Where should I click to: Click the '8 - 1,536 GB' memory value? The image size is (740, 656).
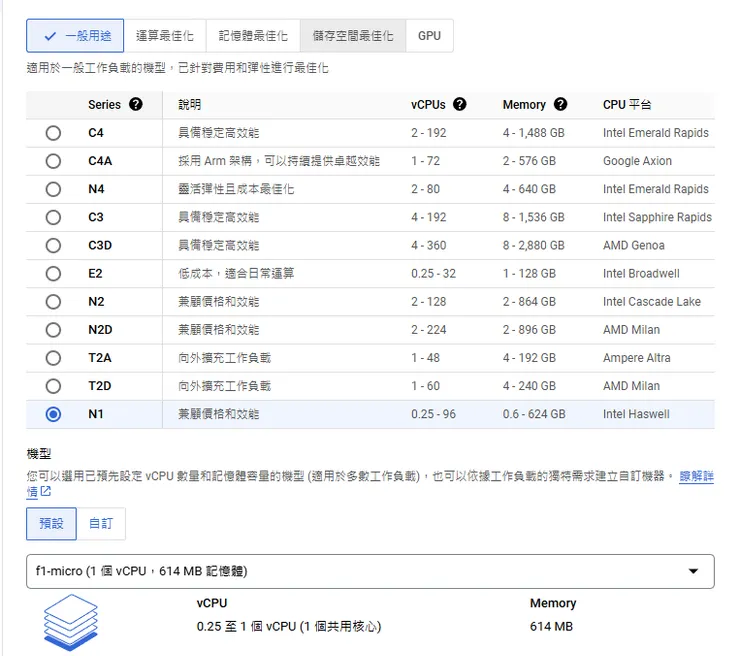coord(533,218)
